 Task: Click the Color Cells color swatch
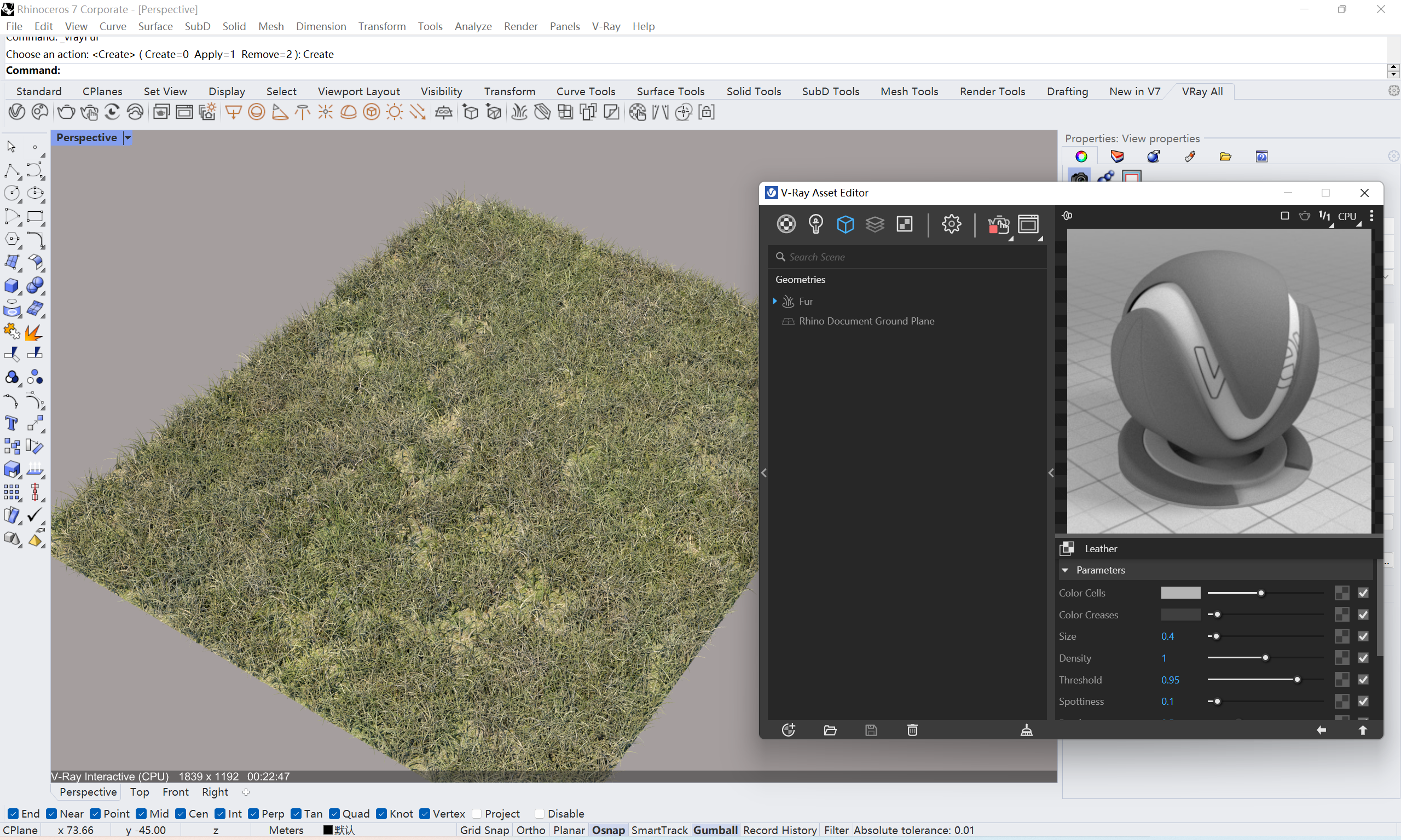tap(1180, 593)
